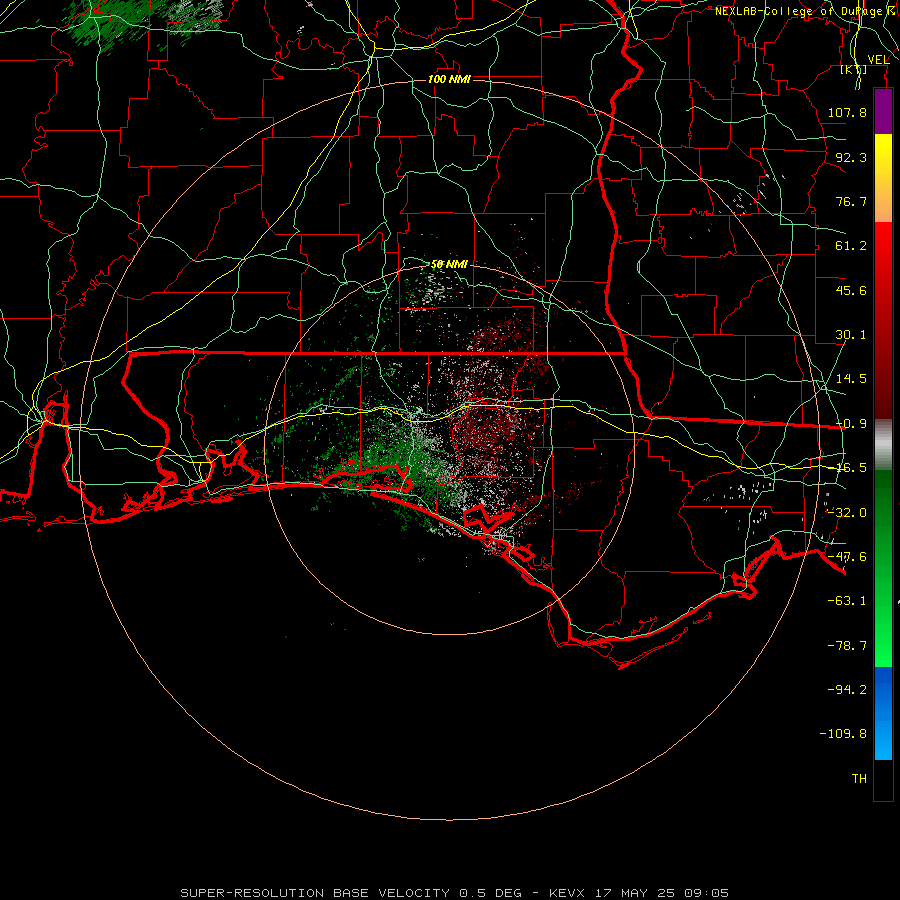Click the -47.6 velocity scale value

847,557
